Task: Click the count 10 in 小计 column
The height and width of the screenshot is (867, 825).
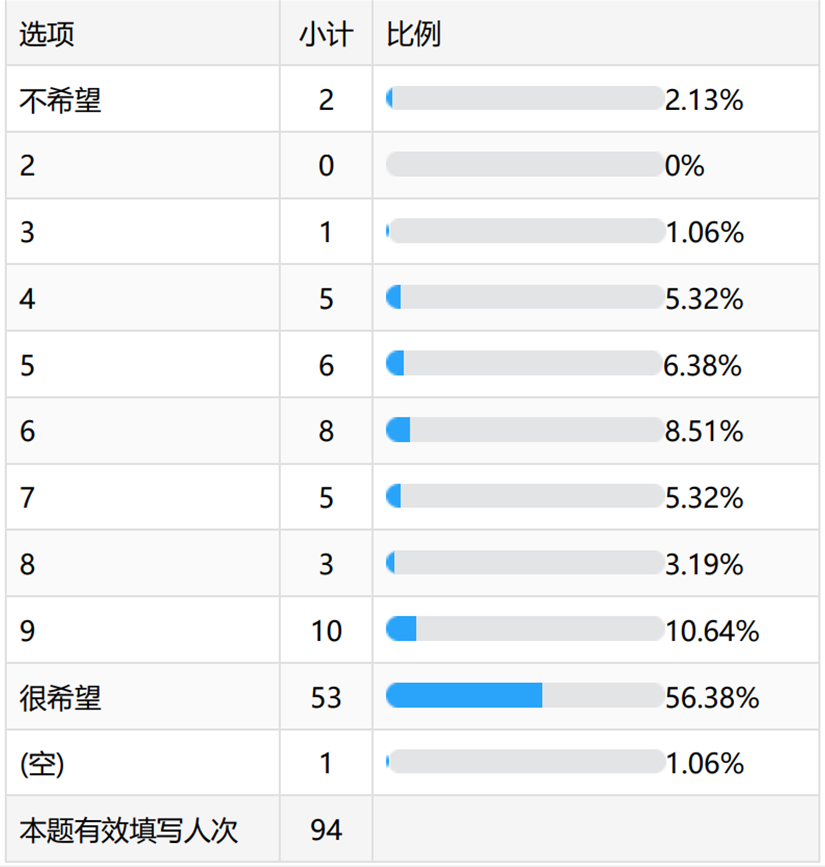Action: coord(326,631)
